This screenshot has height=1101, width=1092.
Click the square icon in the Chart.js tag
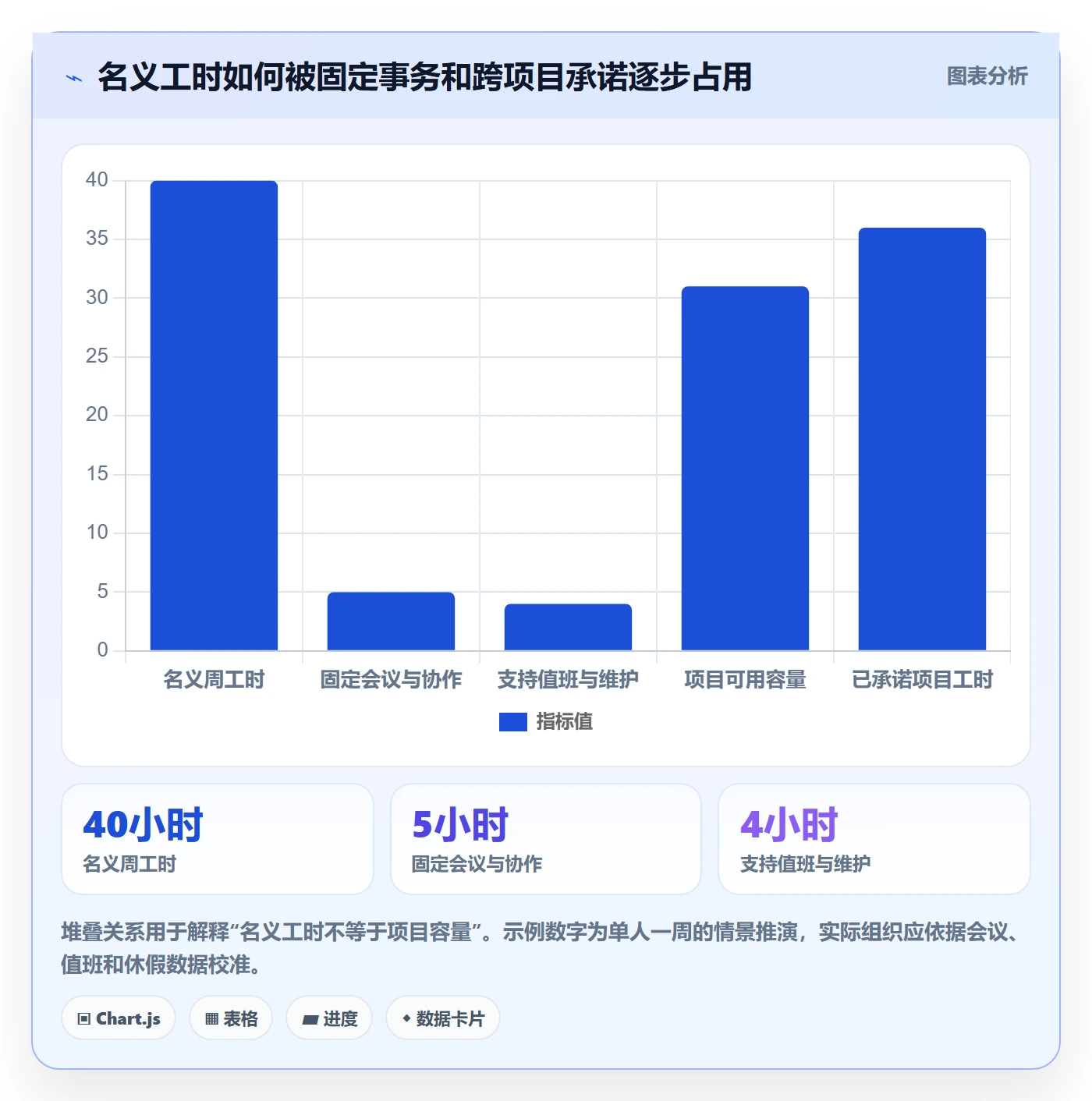84,1019
